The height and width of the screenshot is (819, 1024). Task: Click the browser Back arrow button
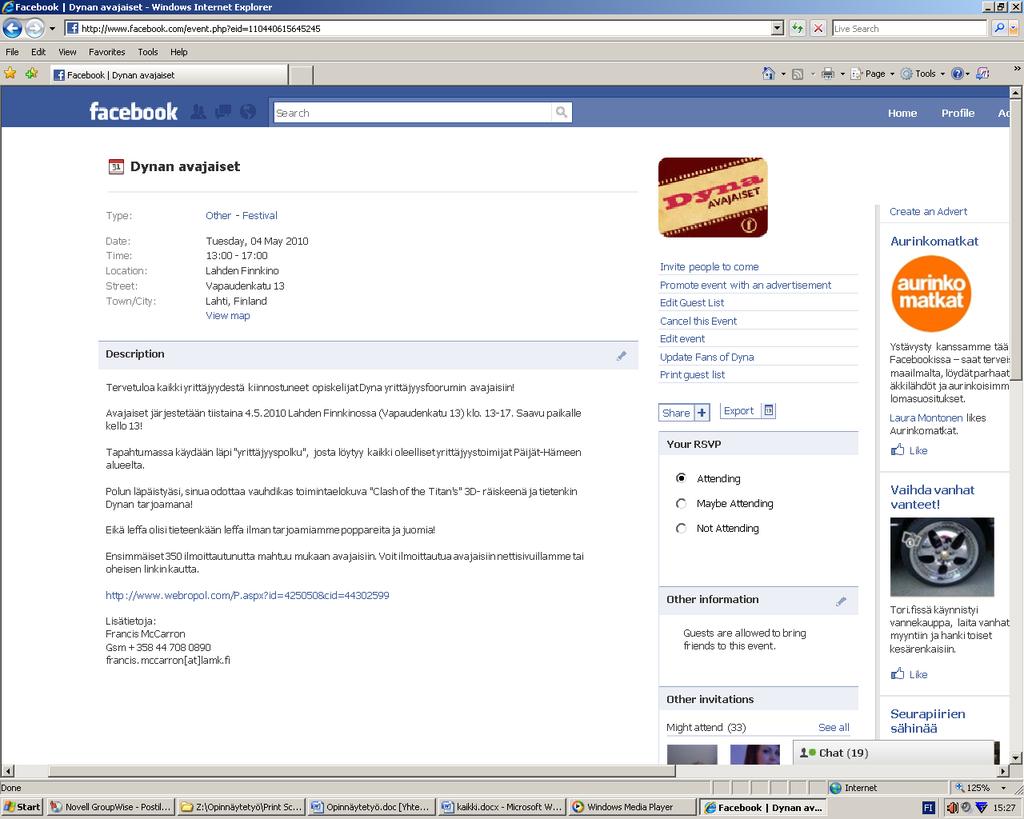[12, 28]
